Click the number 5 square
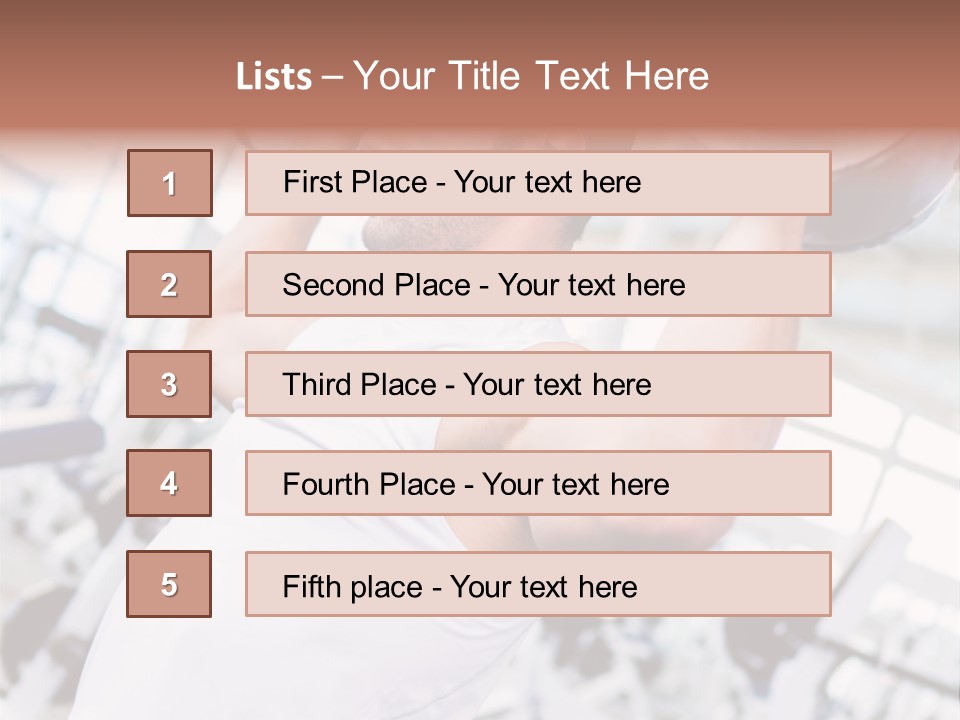Image resolution: width=960 pixels, height=720 pixels. [170, 584]
